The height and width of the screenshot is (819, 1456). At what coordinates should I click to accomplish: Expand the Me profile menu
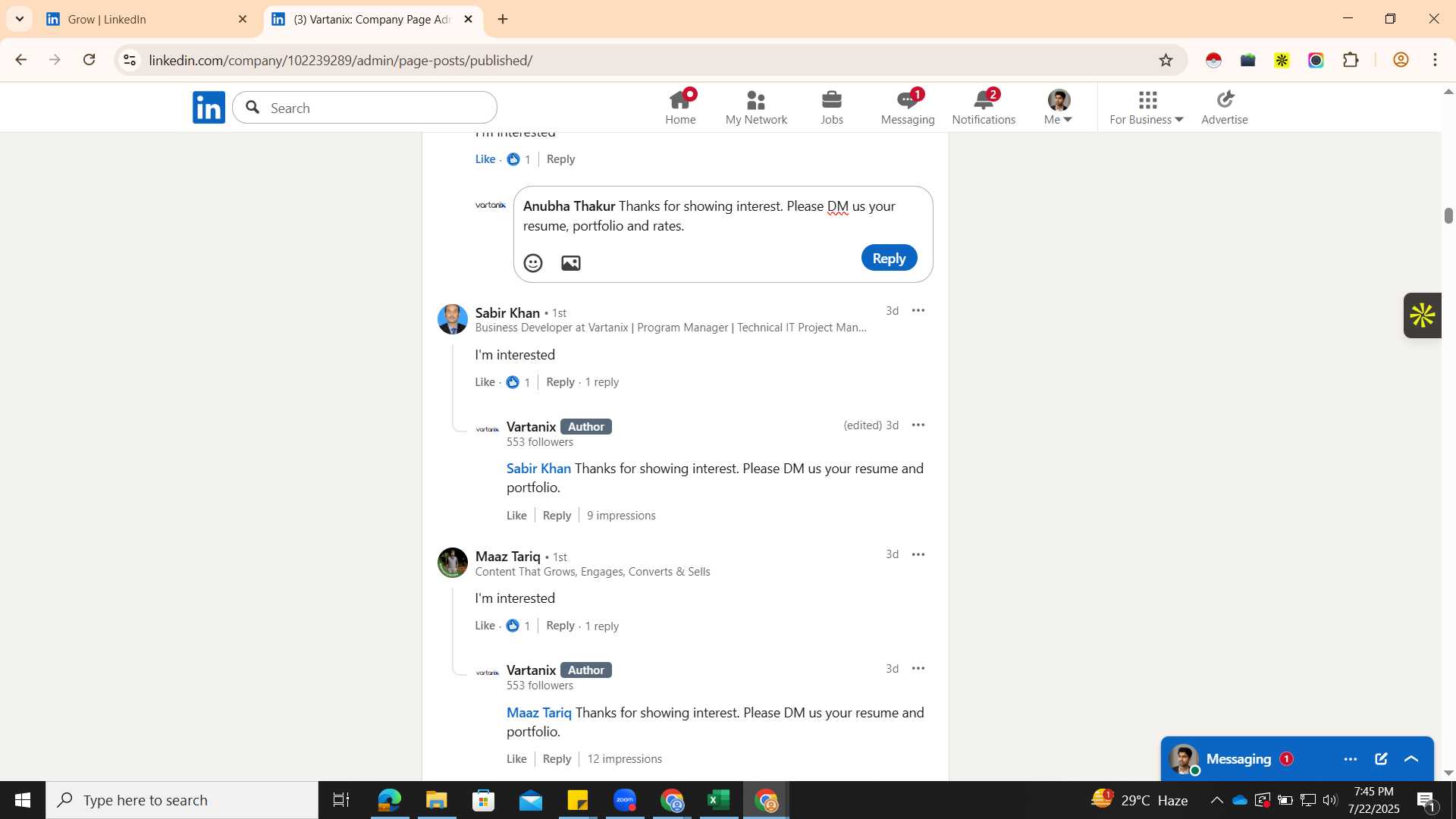pos(1059,108)
